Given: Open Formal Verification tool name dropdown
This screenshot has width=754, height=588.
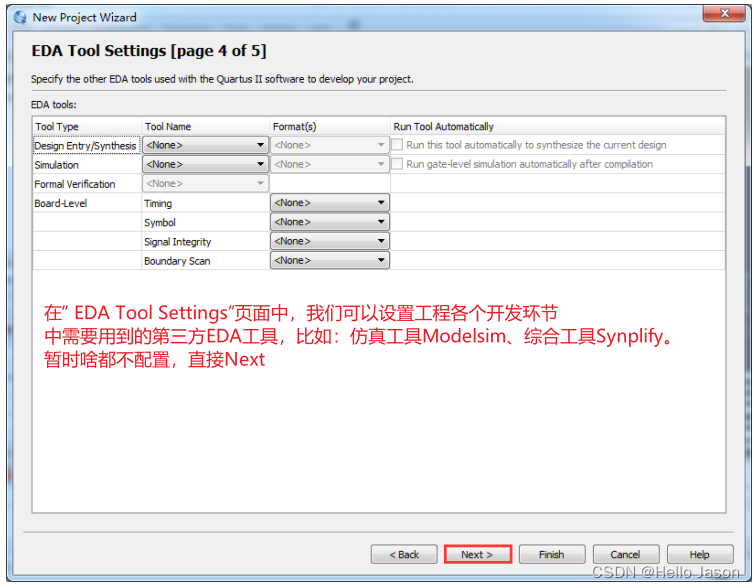Looking at the screenshot, I should point(205,184).
